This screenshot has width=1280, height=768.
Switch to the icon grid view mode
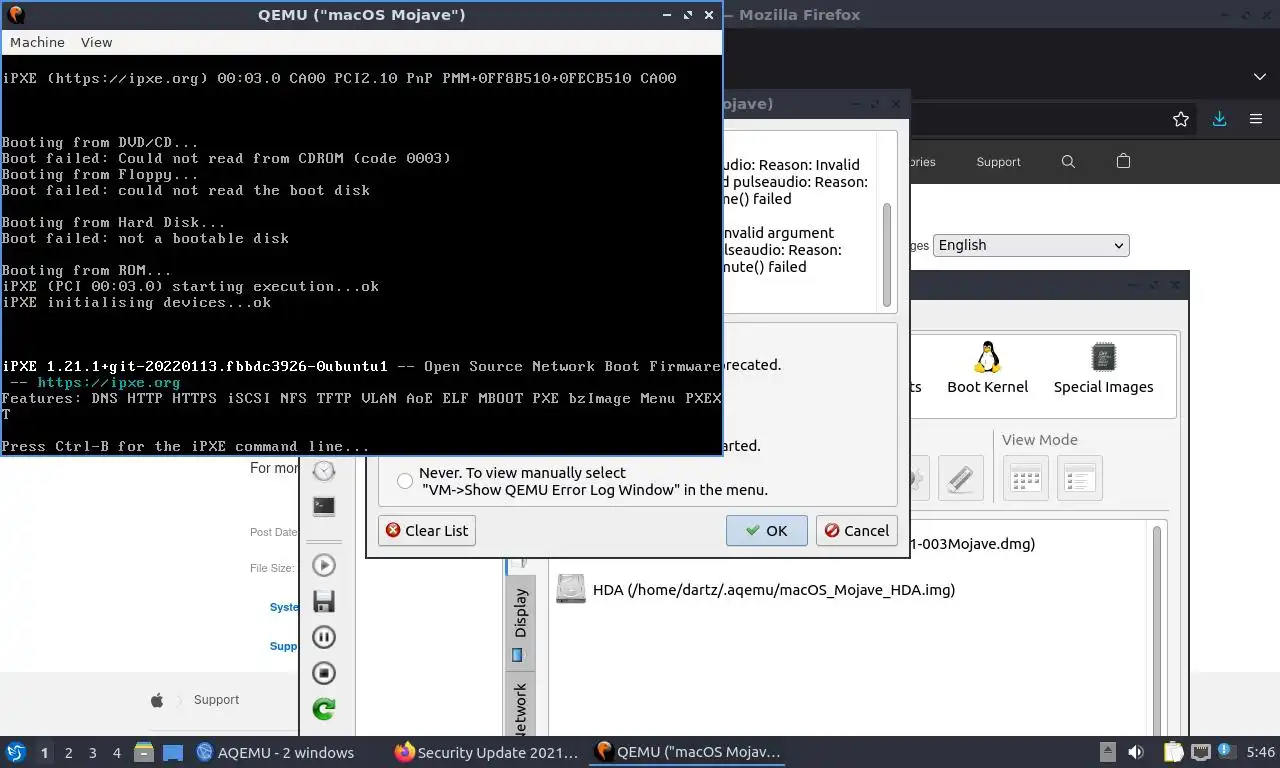pos(1026,478)
